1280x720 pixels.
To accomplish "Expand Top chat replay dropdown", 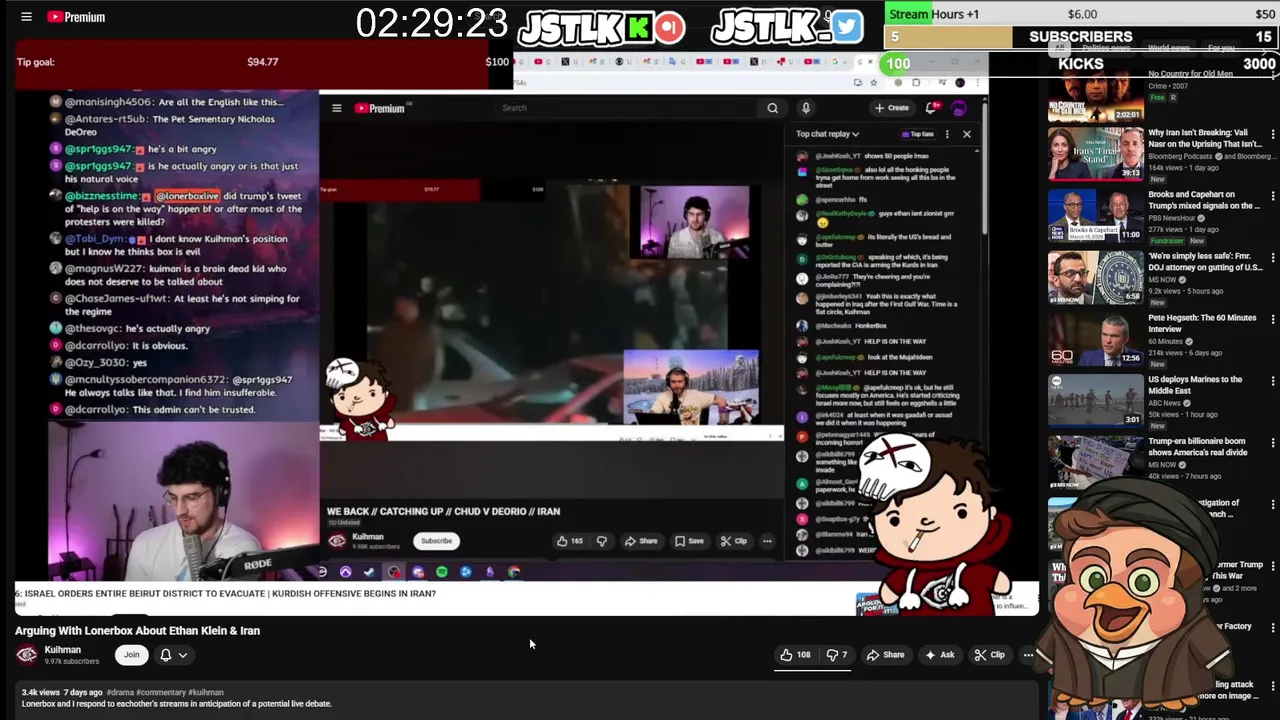I will pos(827,134).
